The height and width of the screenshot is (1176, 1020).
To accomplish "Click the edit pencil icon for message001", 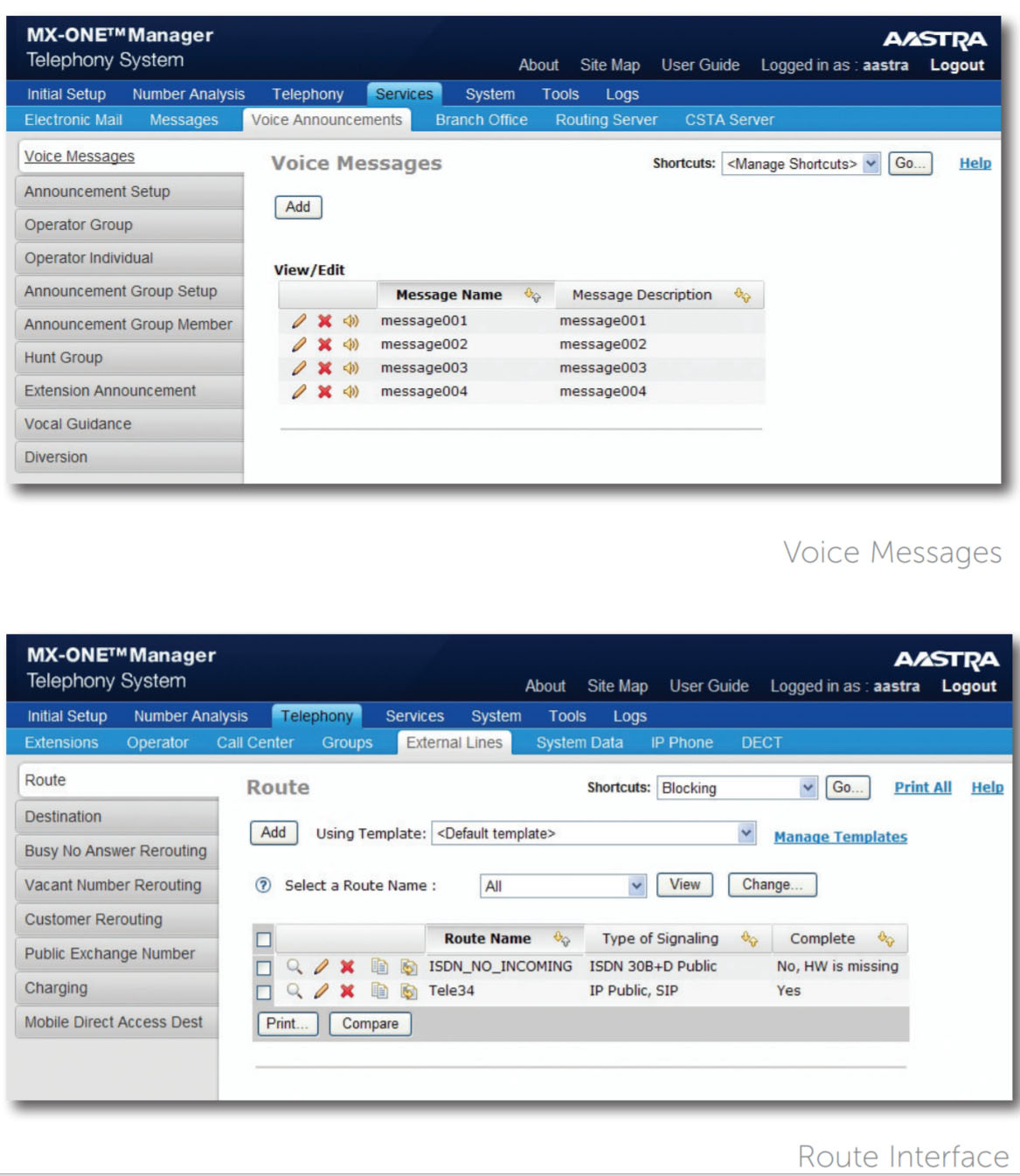I will coord(299,321).
